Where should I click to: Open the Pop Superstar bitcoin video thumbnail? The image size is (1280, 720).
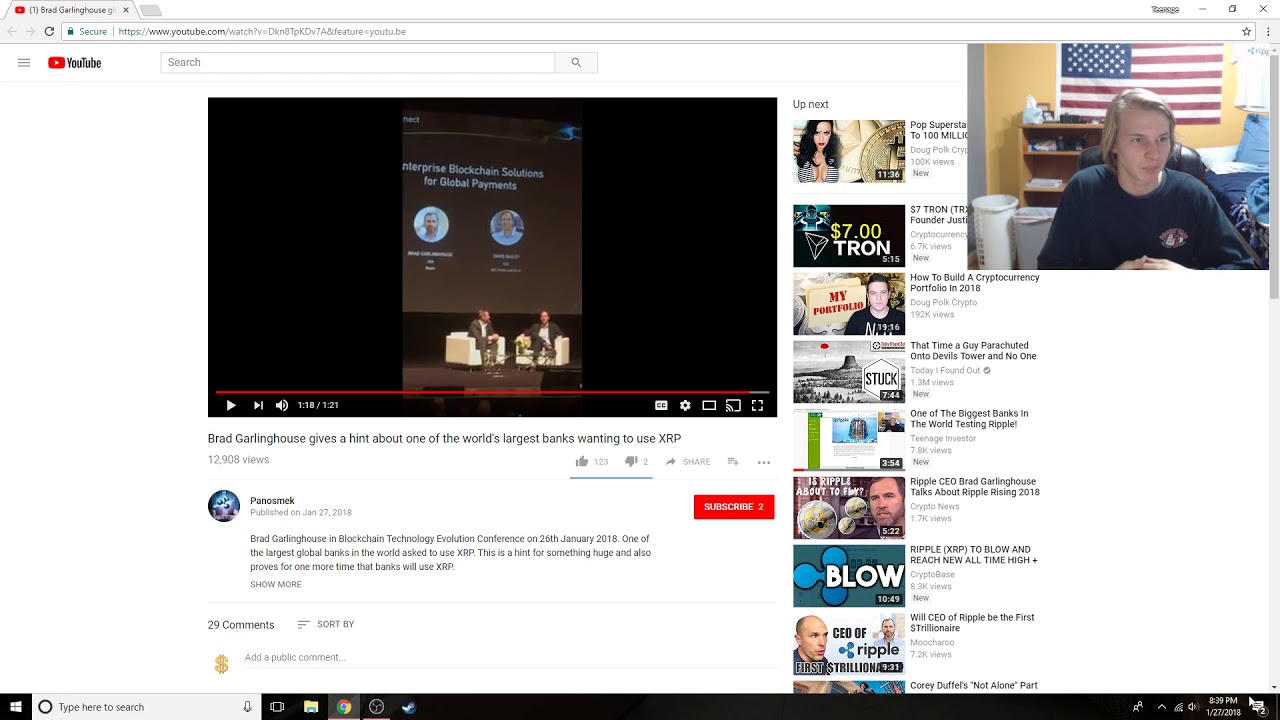point(849,152)
